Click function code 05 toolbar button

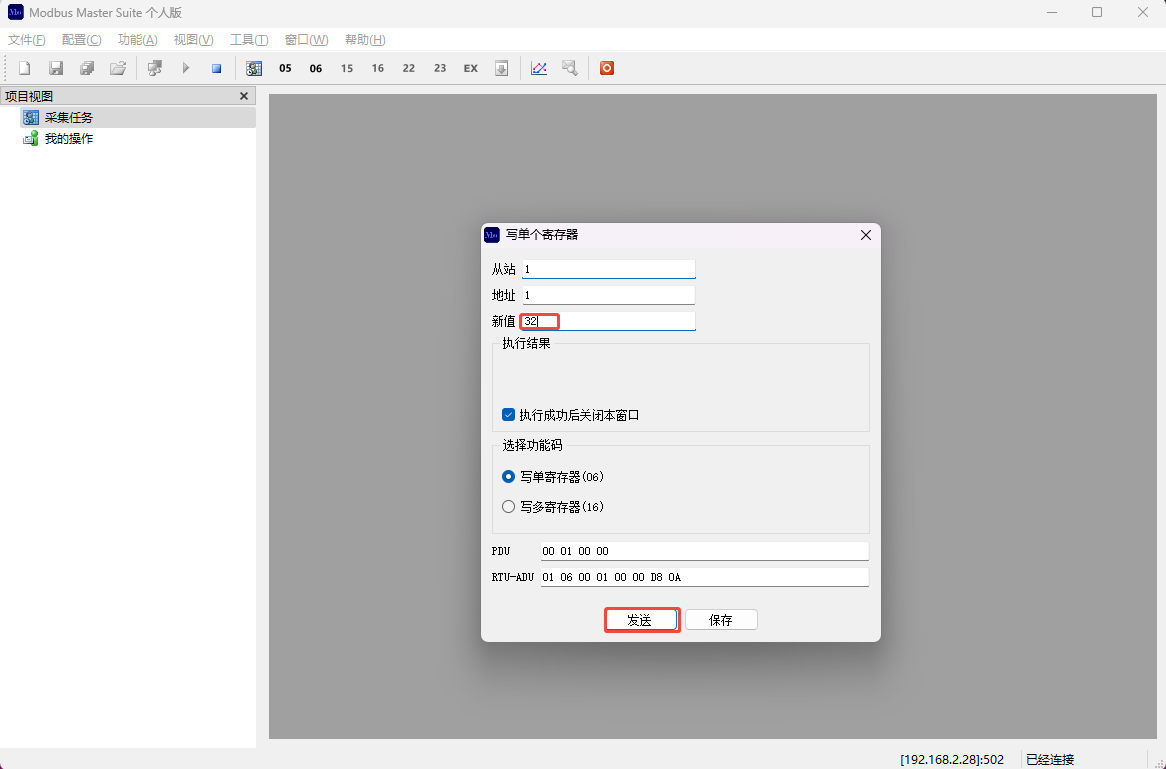285,68
